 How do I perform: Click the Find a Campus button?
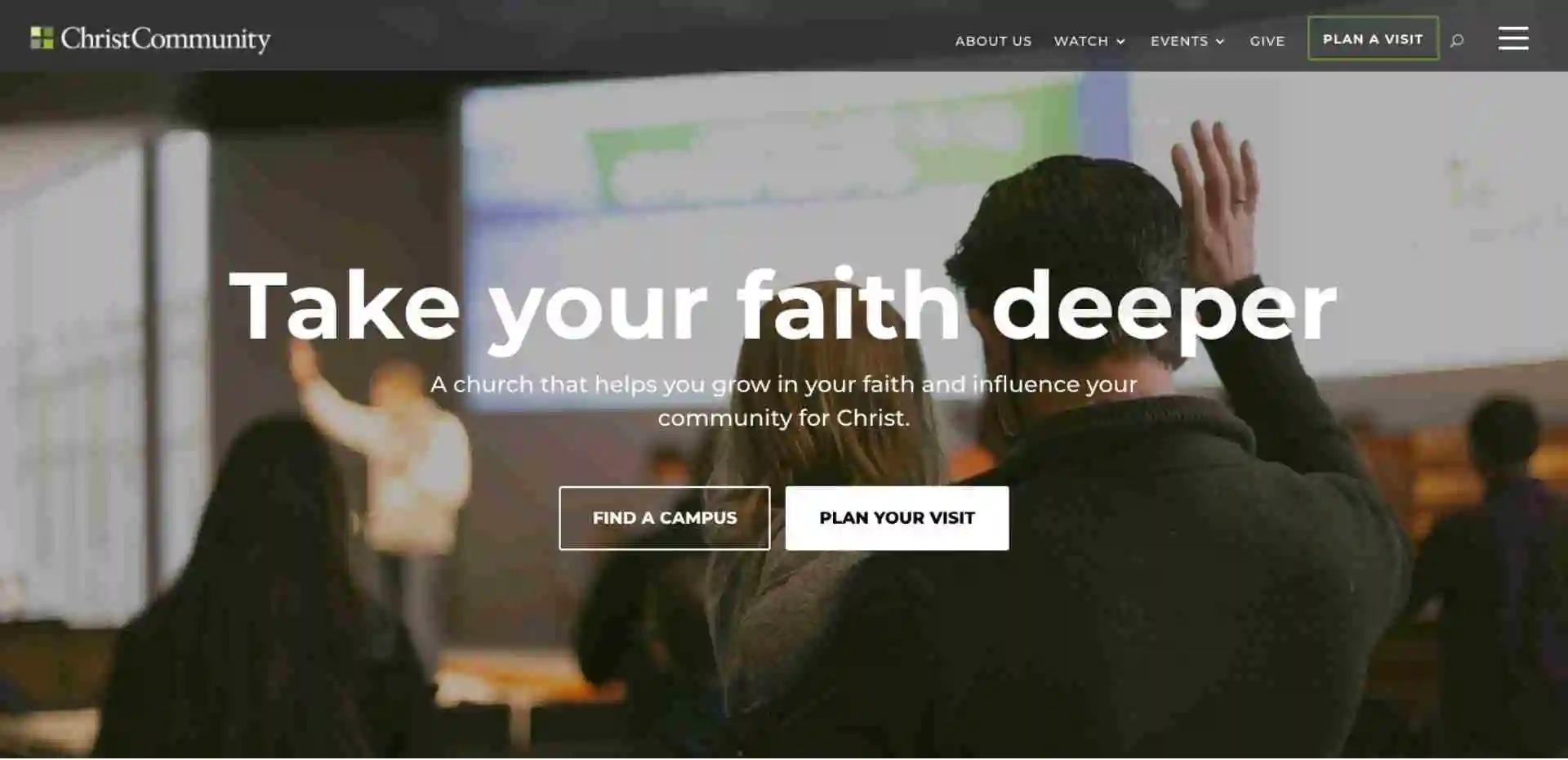point(664,518)
